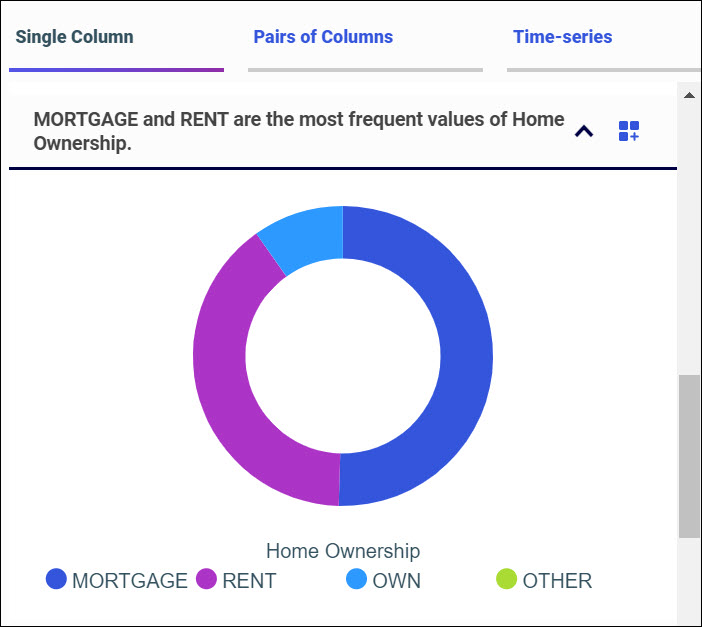Screen dimensions: 702x627
Task: Open the Pairs of Columns tab
Action: tap(323, 37)
